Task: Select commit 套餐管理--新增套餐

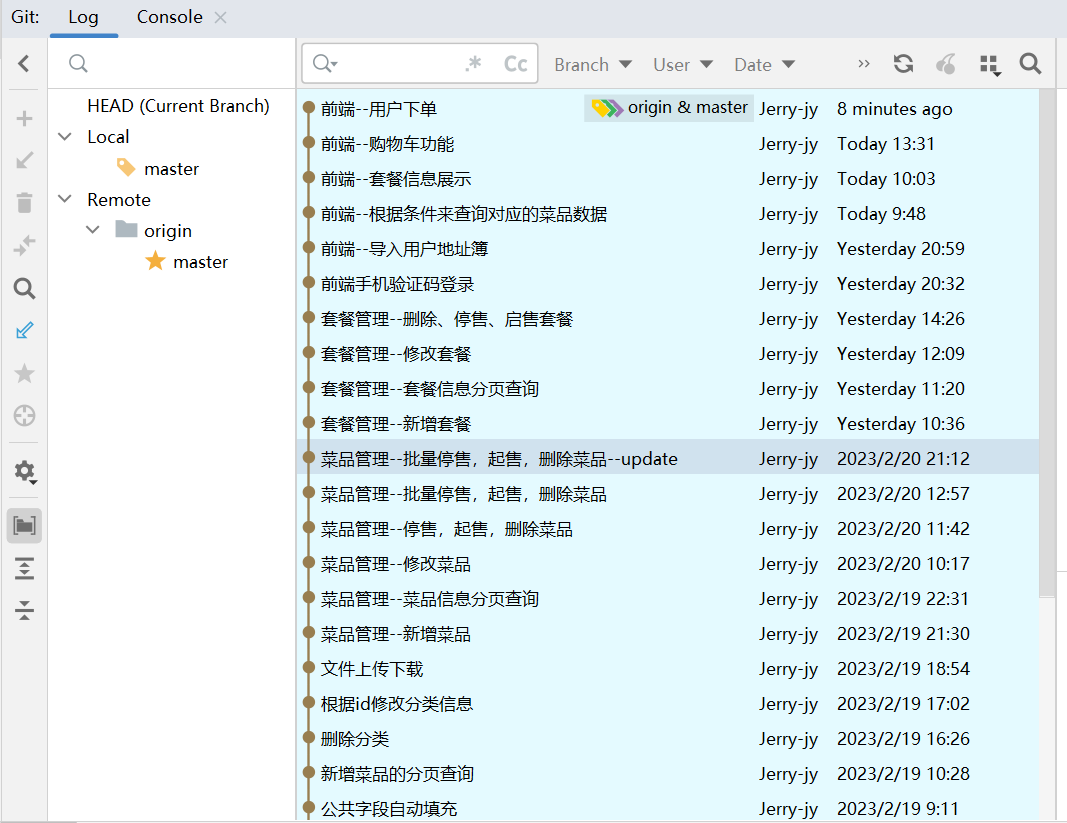Action: 668,424
